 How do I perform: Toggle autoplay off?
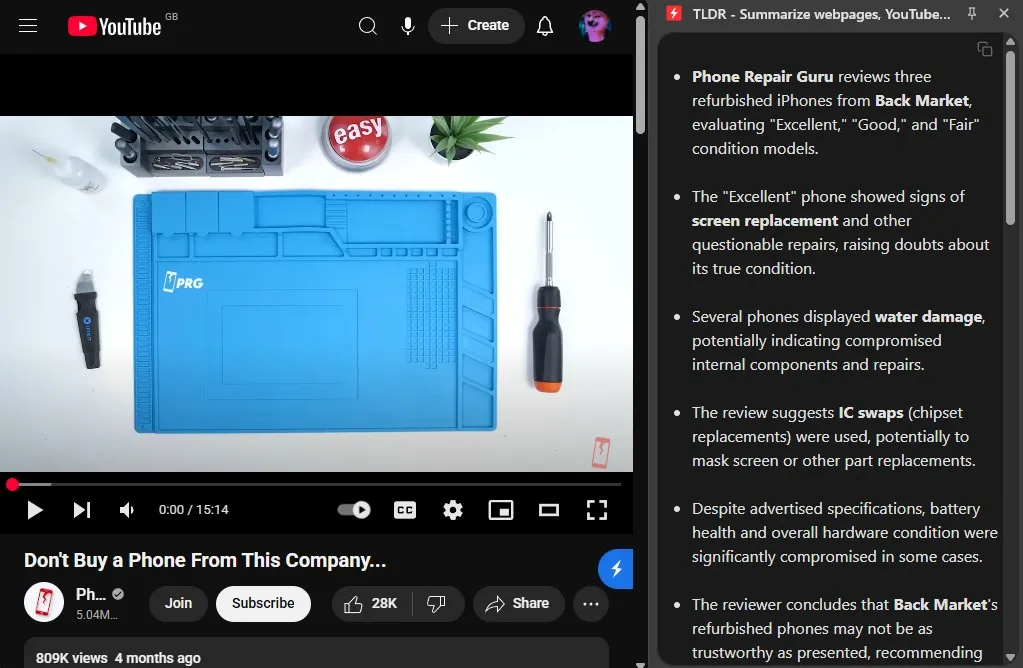(x=353, y=510)
